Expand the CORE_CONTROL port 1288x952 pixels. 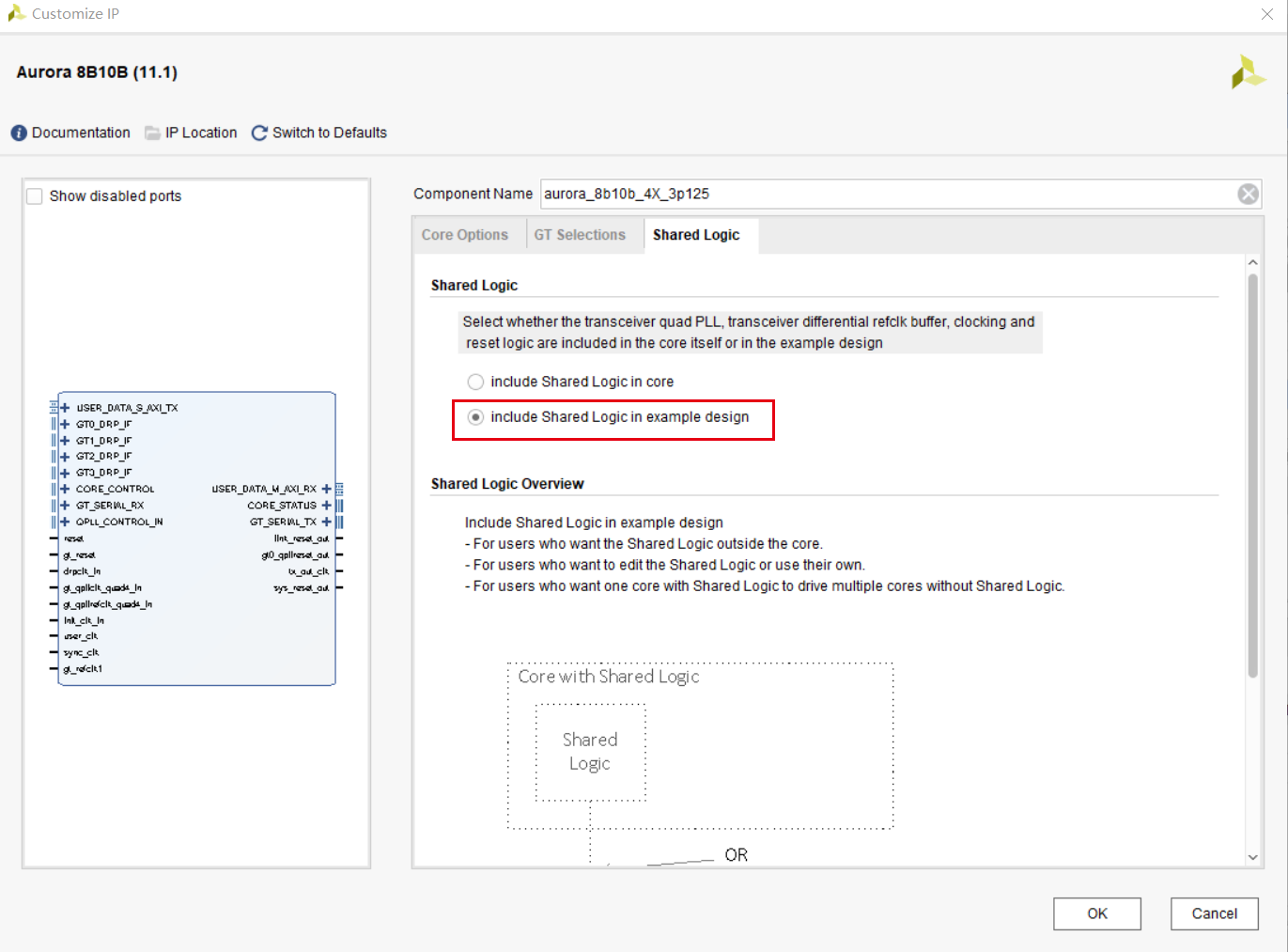(x=65, y=489)
